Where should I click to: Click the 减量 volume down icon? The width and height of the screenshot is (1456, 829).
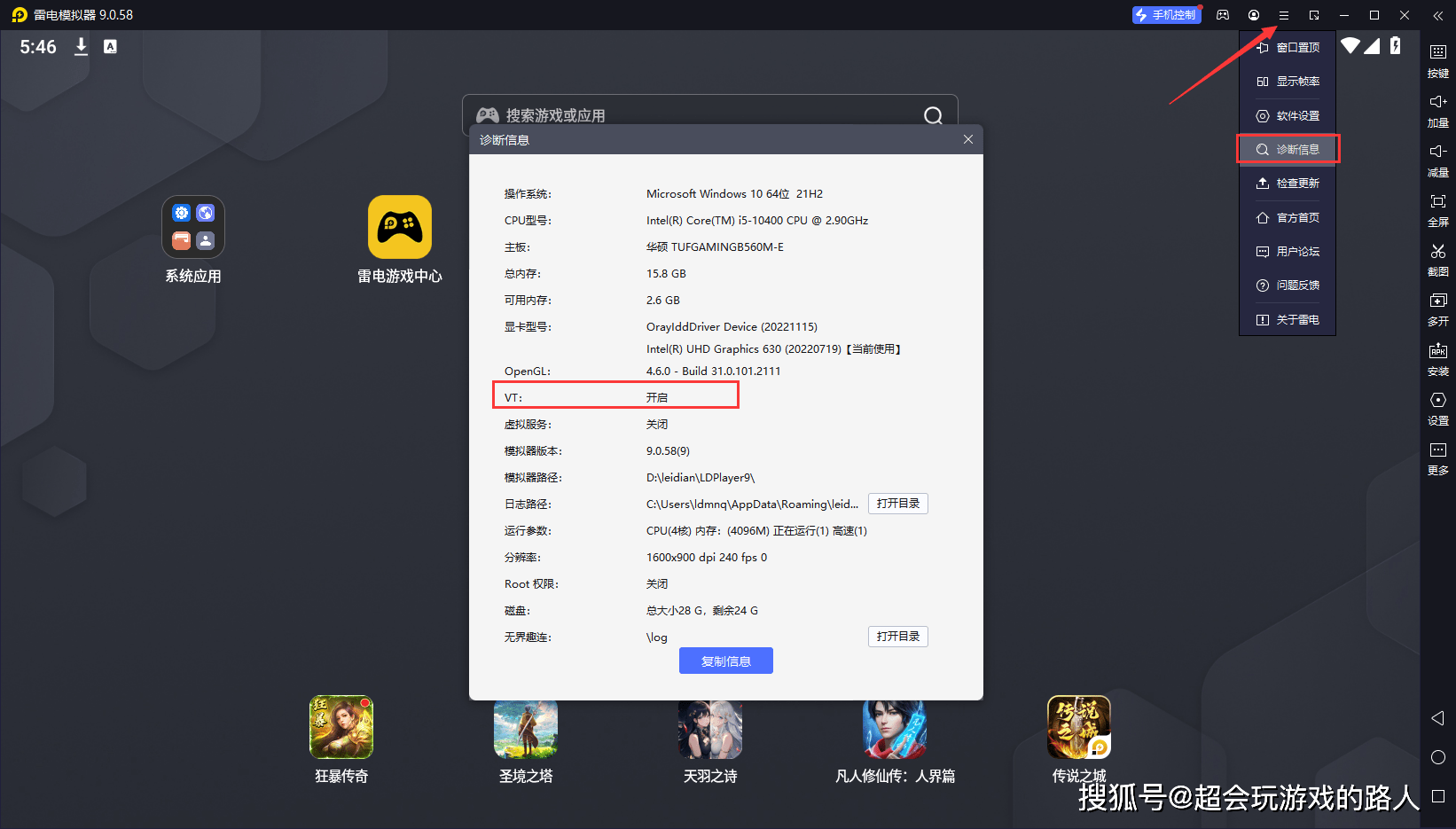point(1438,160)
